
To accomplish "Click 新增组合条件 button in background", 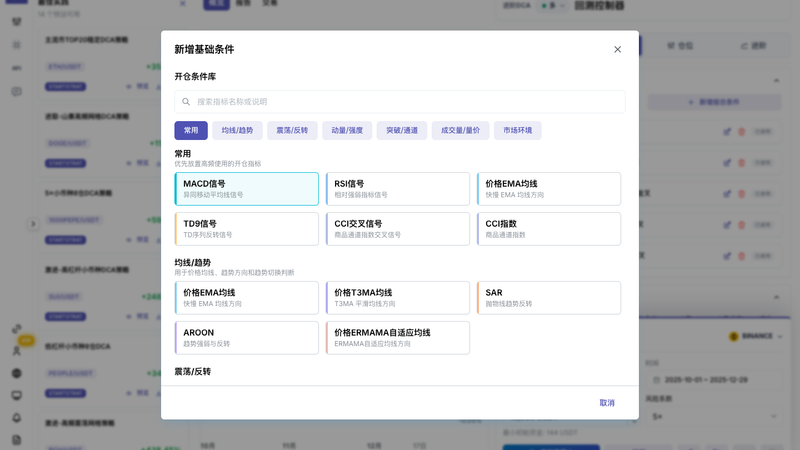I will tap(714, 102).
